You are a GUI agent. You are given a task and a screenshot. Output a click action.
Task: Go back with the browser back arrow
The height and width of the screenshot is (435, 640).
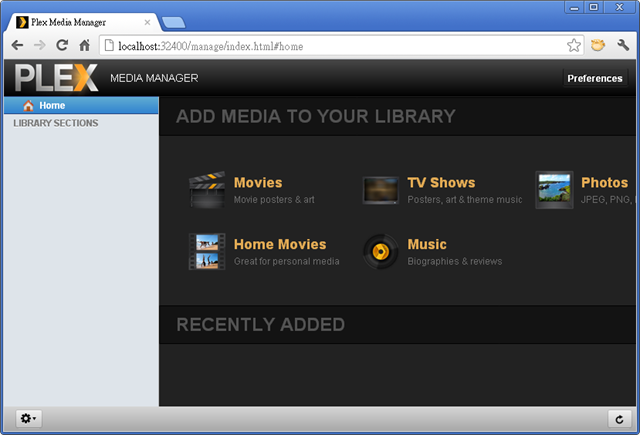coord(17,45)
